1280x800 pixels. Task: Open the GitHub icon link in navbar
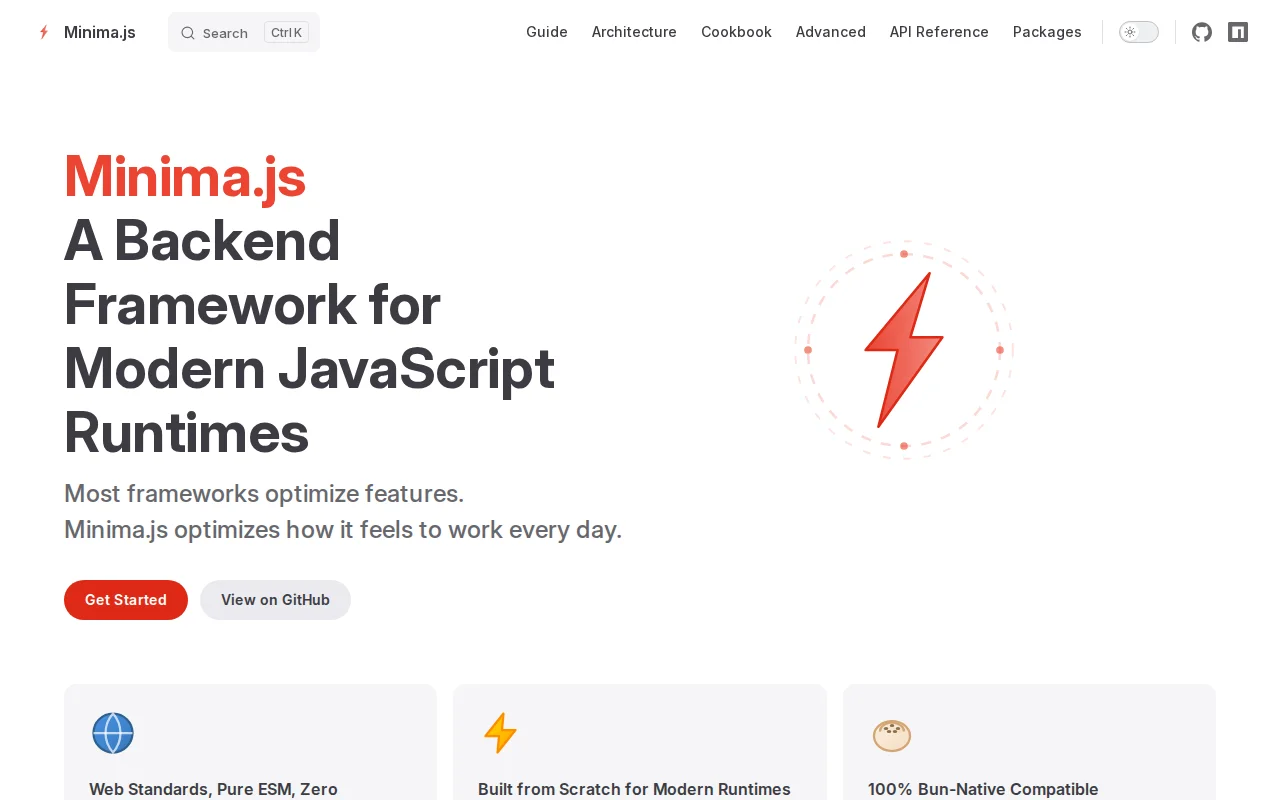click(x=1202, y=32)
